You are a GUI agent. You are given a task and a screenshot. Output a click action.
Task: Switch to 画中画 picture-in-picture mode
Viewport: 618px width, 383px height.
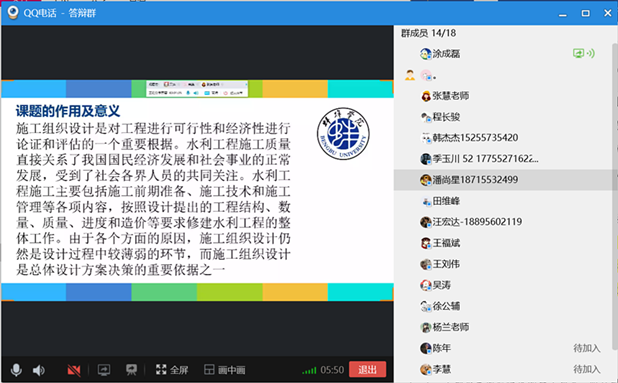click(225, 370)
